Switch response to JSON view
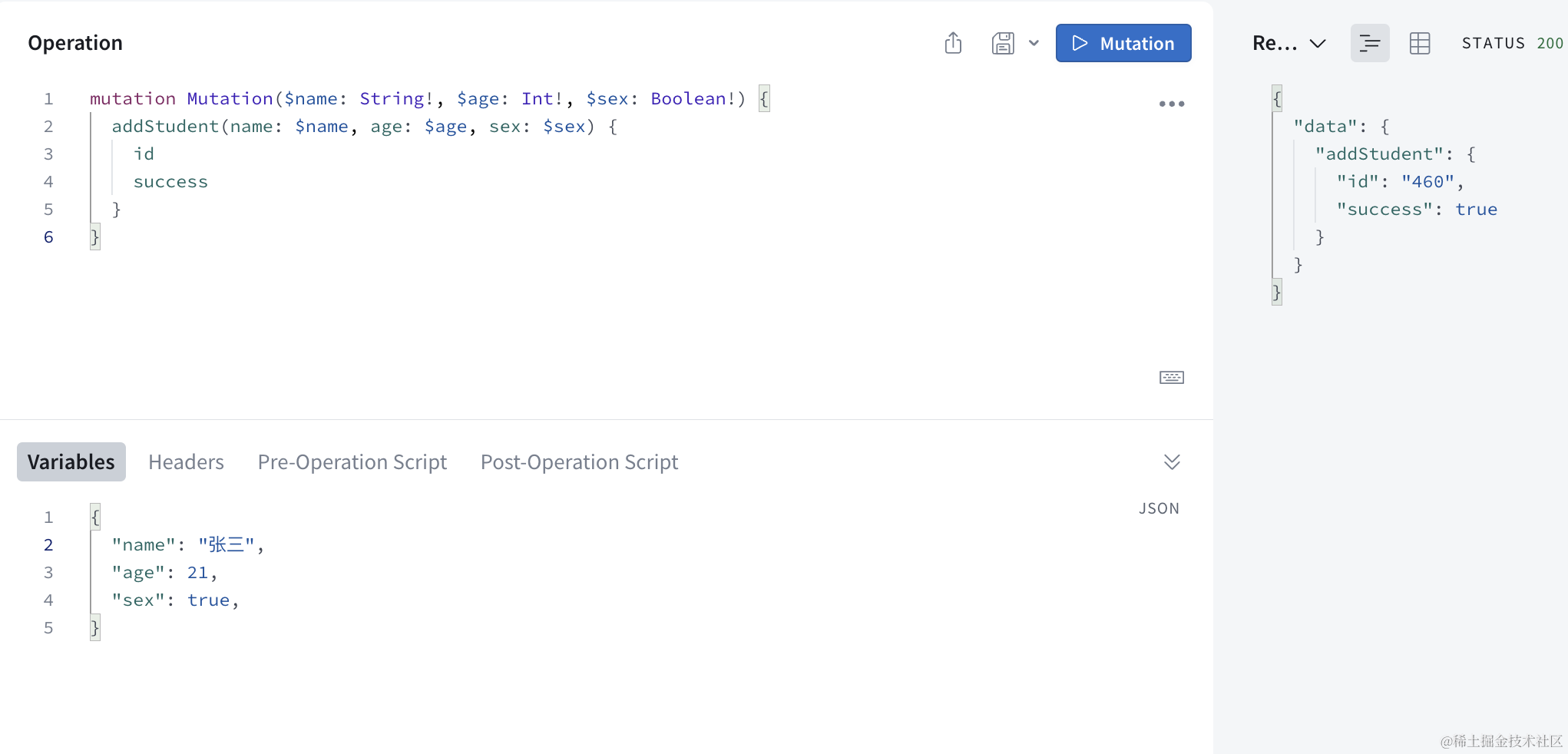Image resolution: width=1568 pixels, height=754 pixels. point(1369,43)
